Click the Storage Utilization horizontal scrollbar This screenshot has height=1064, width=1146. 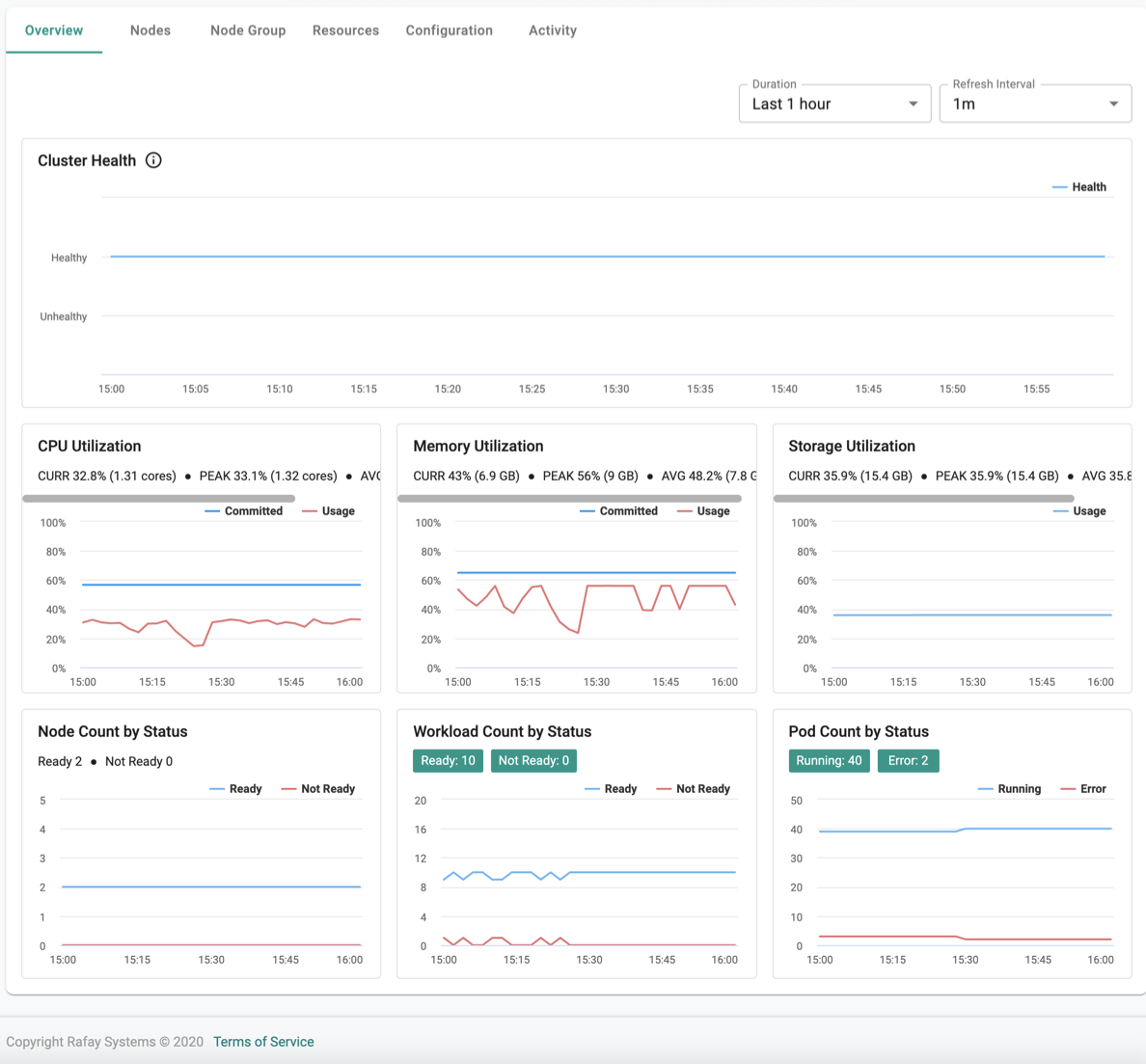(x=924, y=499)
